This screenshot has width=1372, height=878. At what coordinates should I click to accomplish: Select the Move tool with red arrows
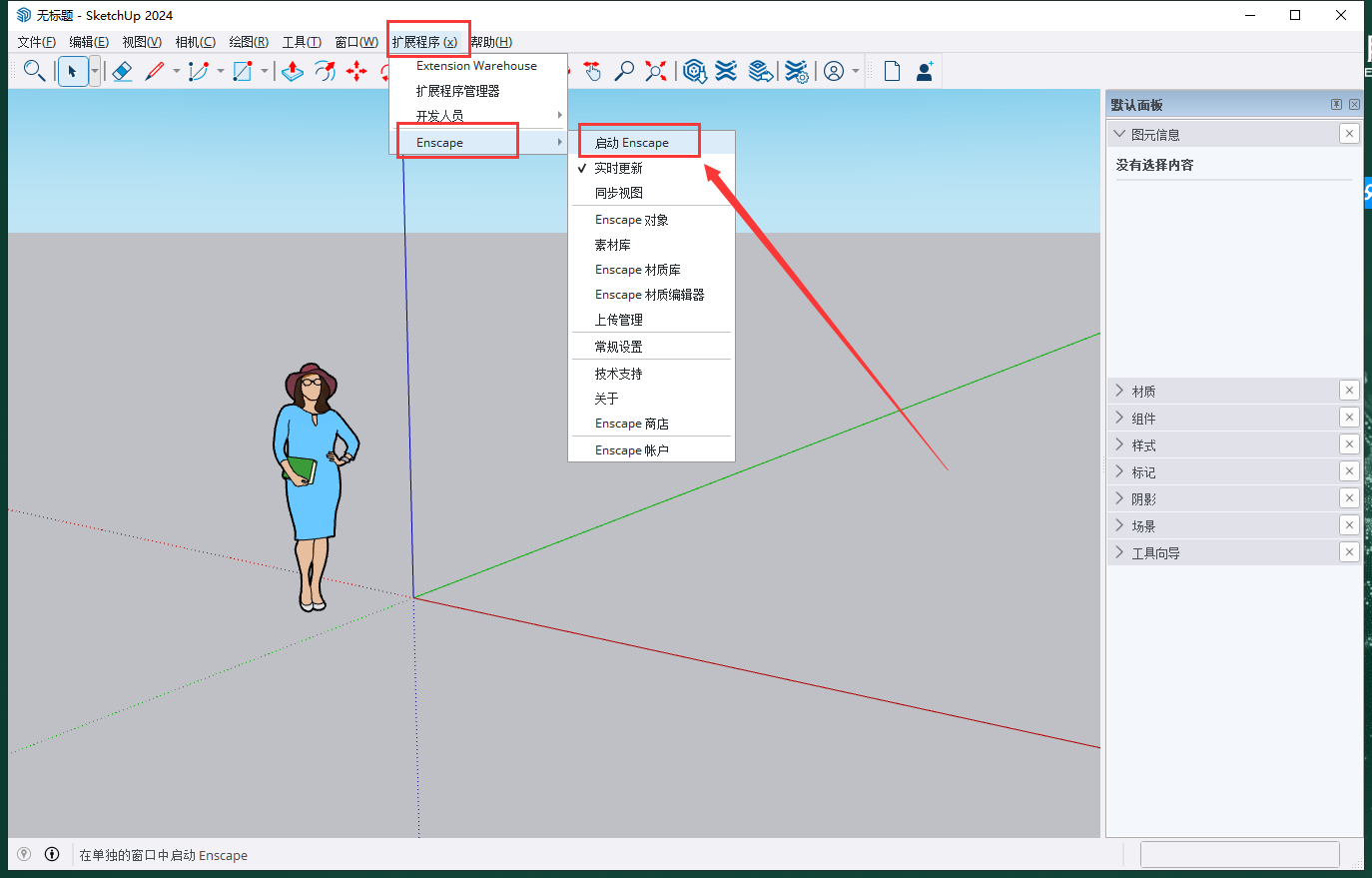[356, 71]
